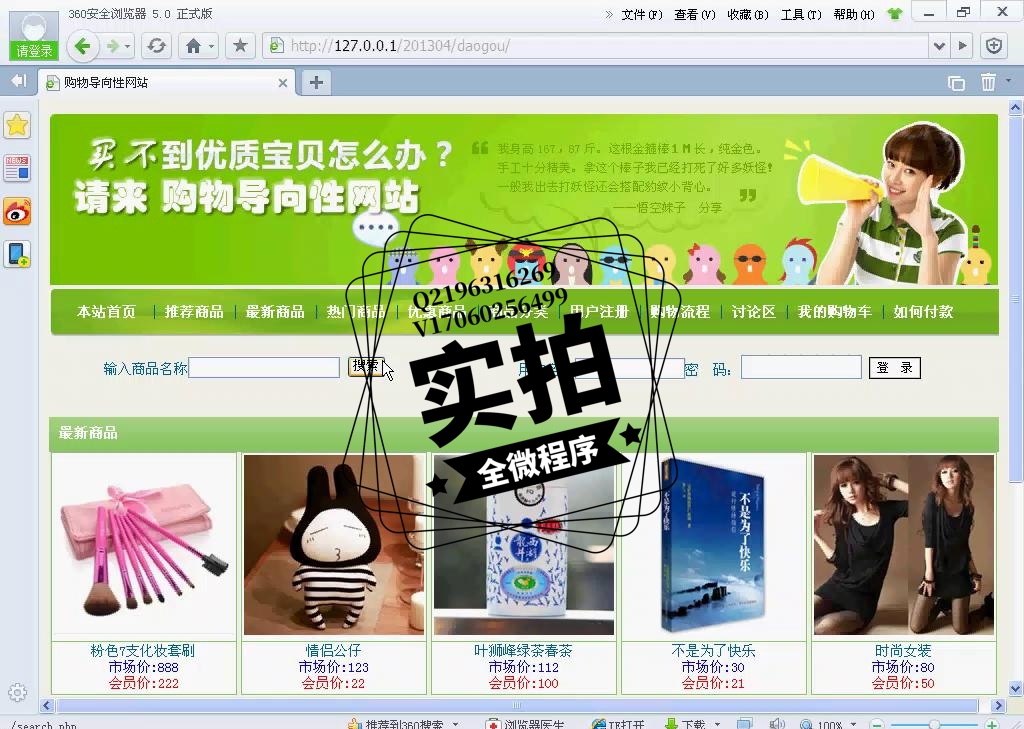1024x729 pixels.
Task: Click the zoom in plus button
Action: tap(991, 724)
